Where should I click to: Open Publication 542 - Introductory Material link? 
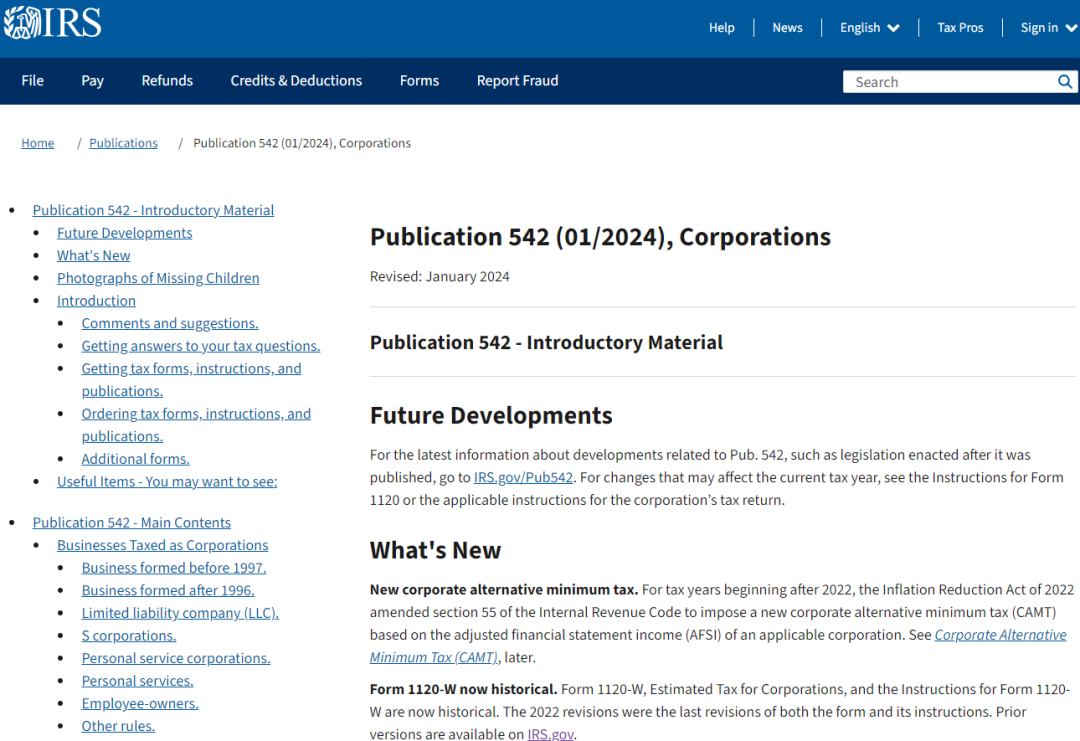click(x=153, y=210)
